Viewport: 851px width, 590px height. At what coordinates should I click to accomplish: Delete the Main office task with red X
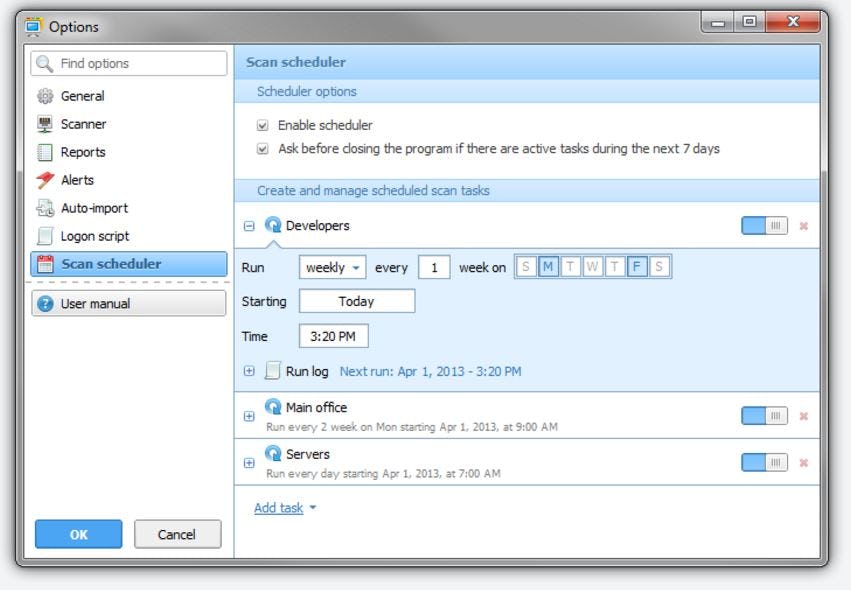click(x=804, y=416)
